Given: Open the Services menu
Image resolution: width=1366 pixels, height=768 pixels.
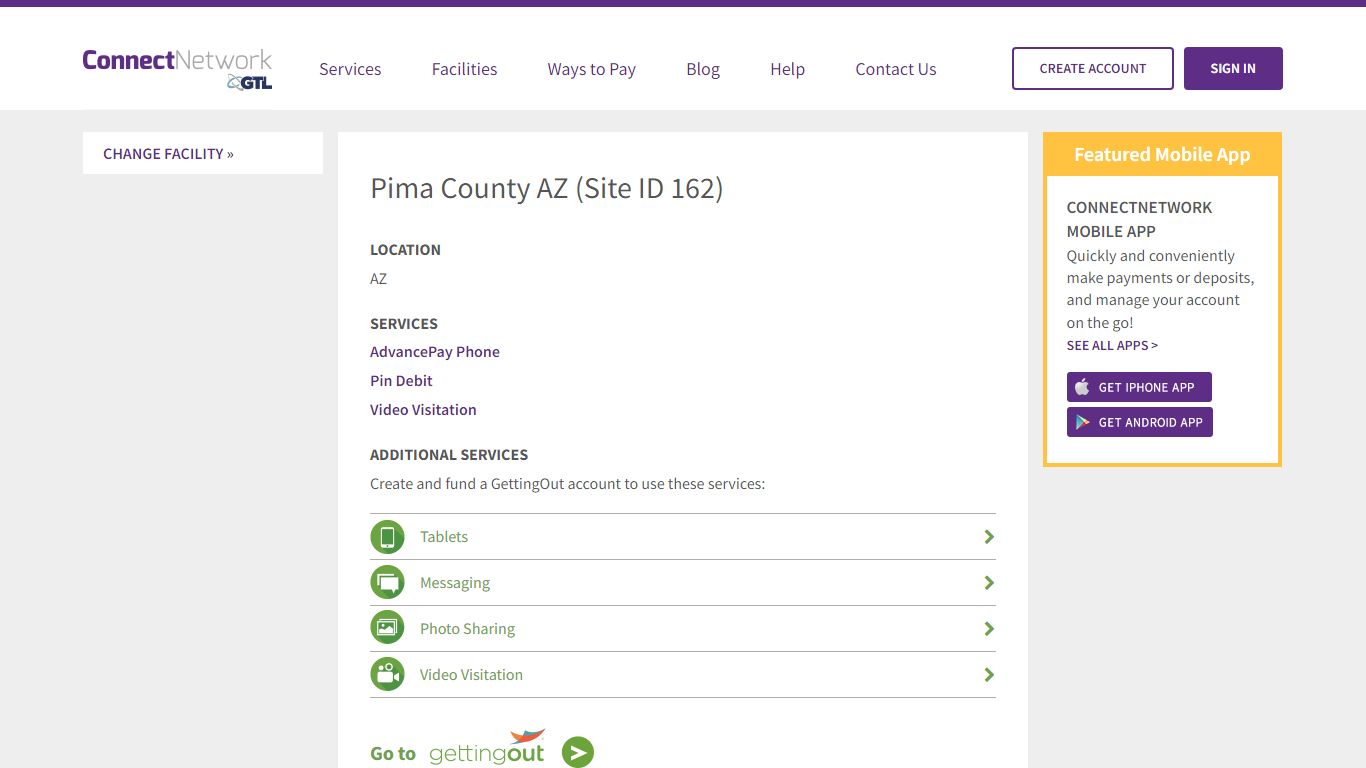Looking at the screenshot, I should pos(350,69).
